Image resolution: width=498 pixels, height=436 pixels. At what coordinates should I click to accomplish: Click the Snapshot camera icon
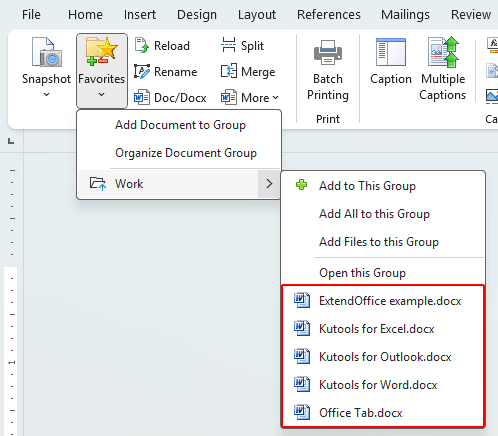pyautogui.click(x=47, y=52)
